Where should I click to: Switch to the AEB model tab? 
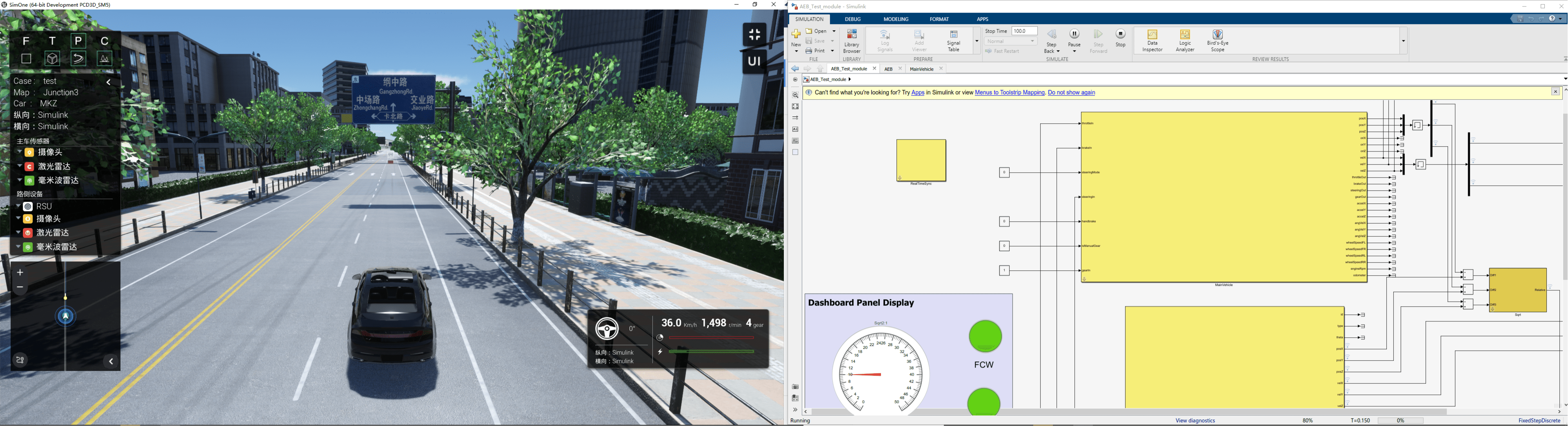pos(888,69)
